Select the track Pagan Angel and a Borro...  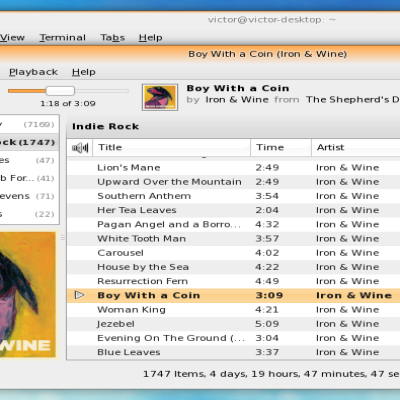233,224
